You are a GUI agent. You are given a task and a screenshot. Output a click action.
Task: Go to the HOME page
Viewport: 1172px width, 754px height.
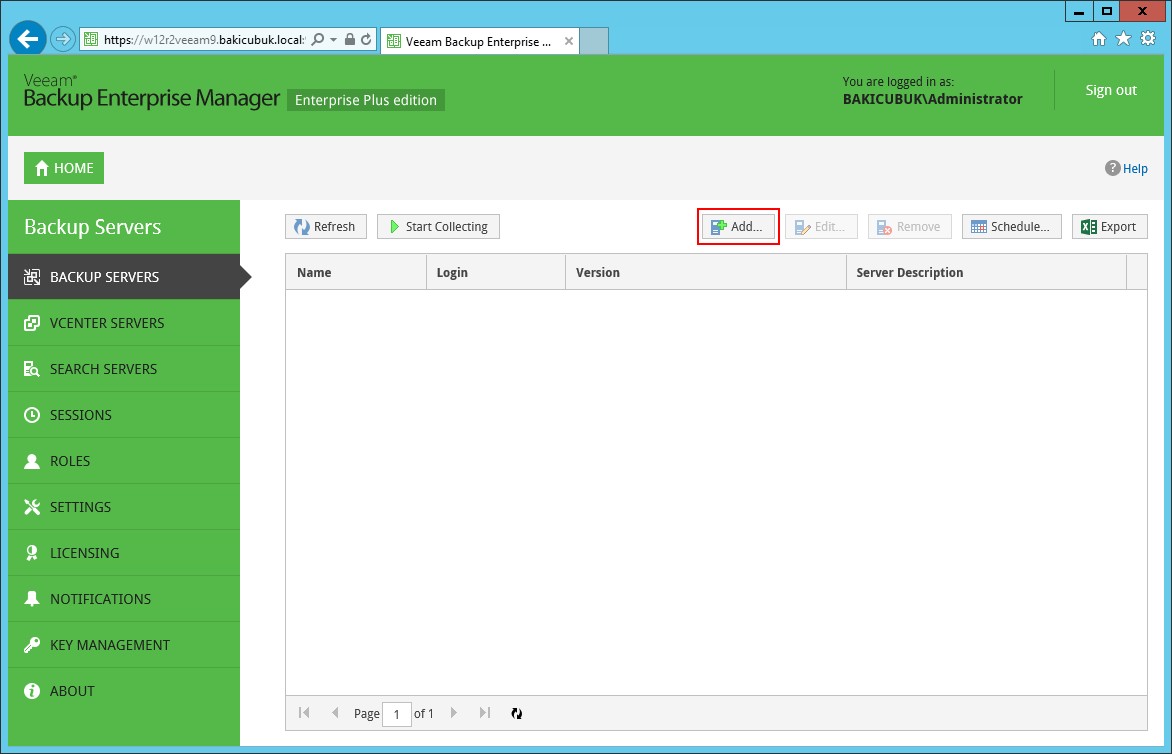click(x=64, y=168)
